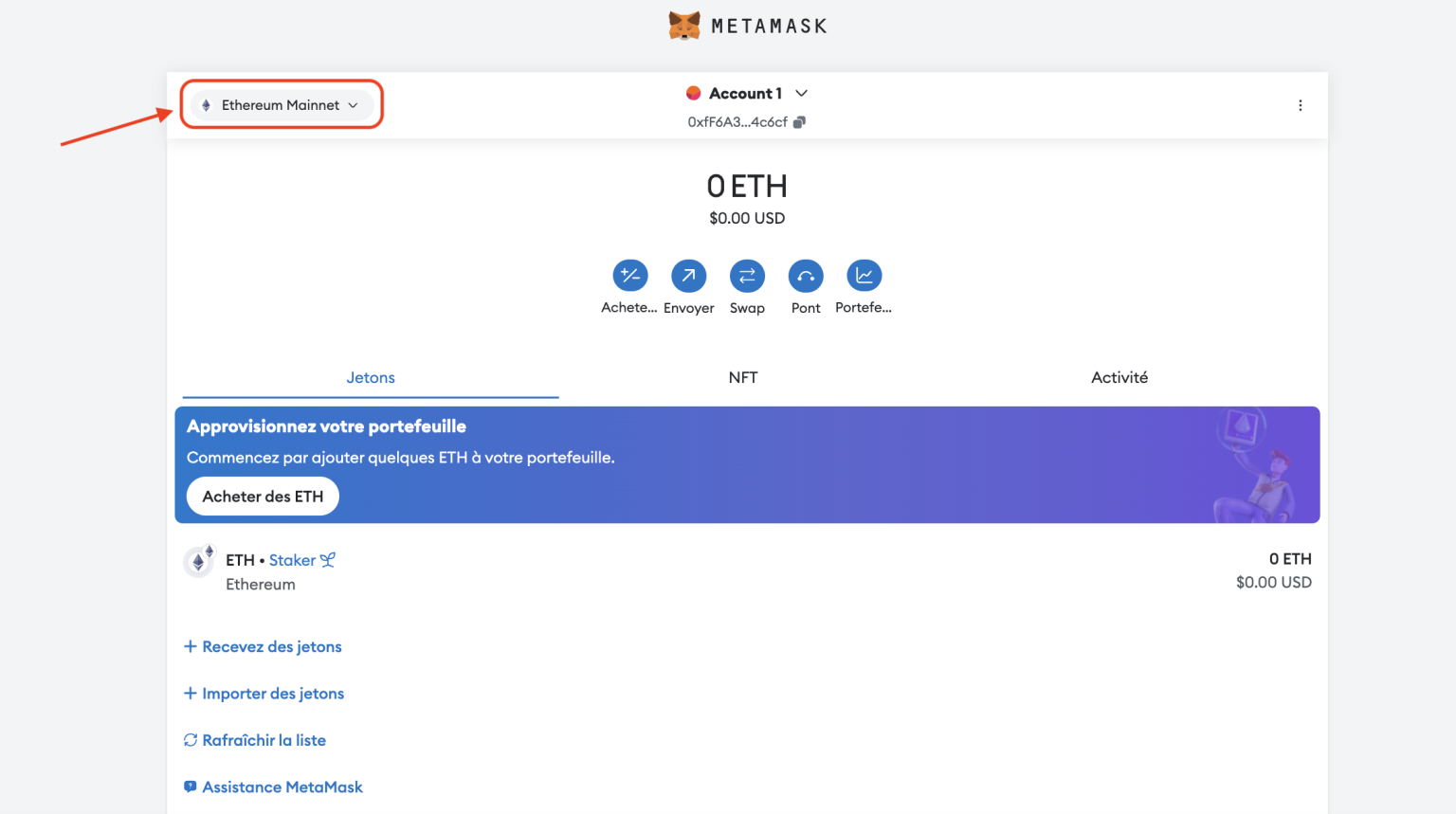Open the three-dot options menu

pos(1300,105)
